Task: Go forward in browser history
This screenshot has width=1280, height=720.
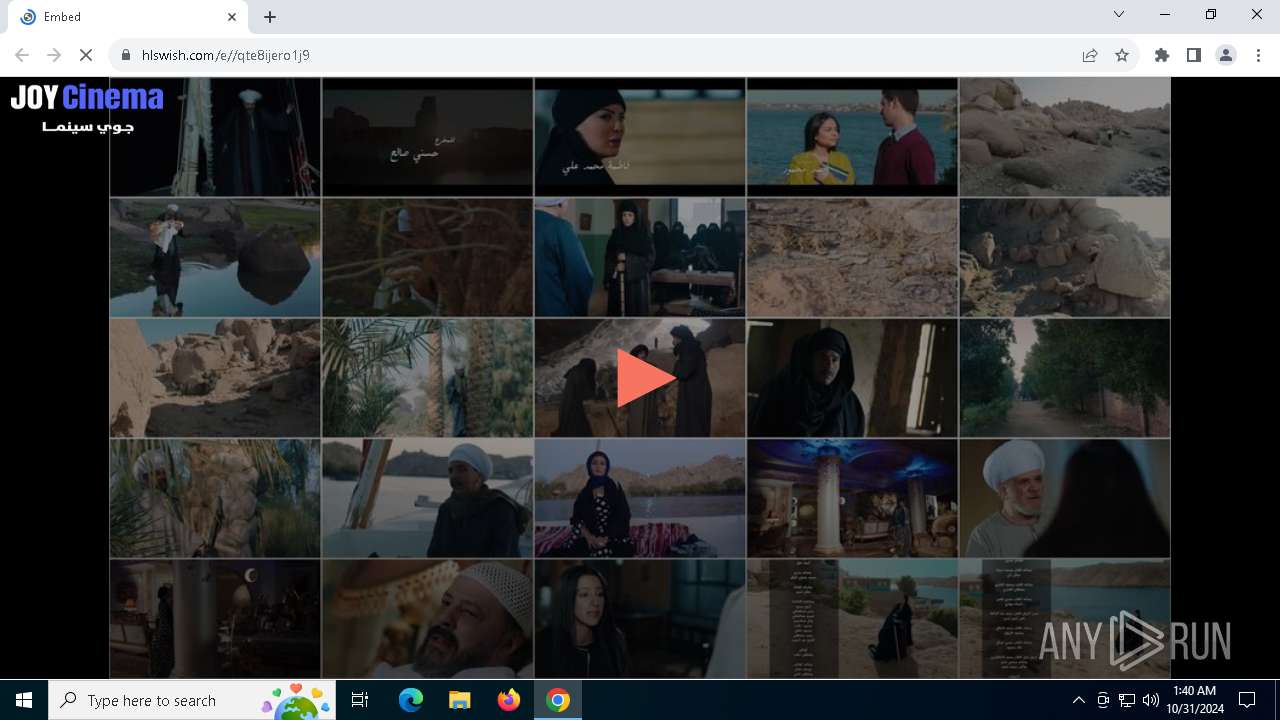Action: [x=54, y=55]
